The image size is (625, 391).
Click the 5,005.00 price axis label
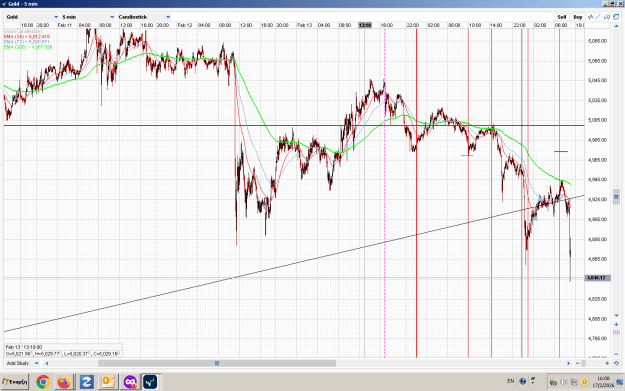click(x=597, y=120)
